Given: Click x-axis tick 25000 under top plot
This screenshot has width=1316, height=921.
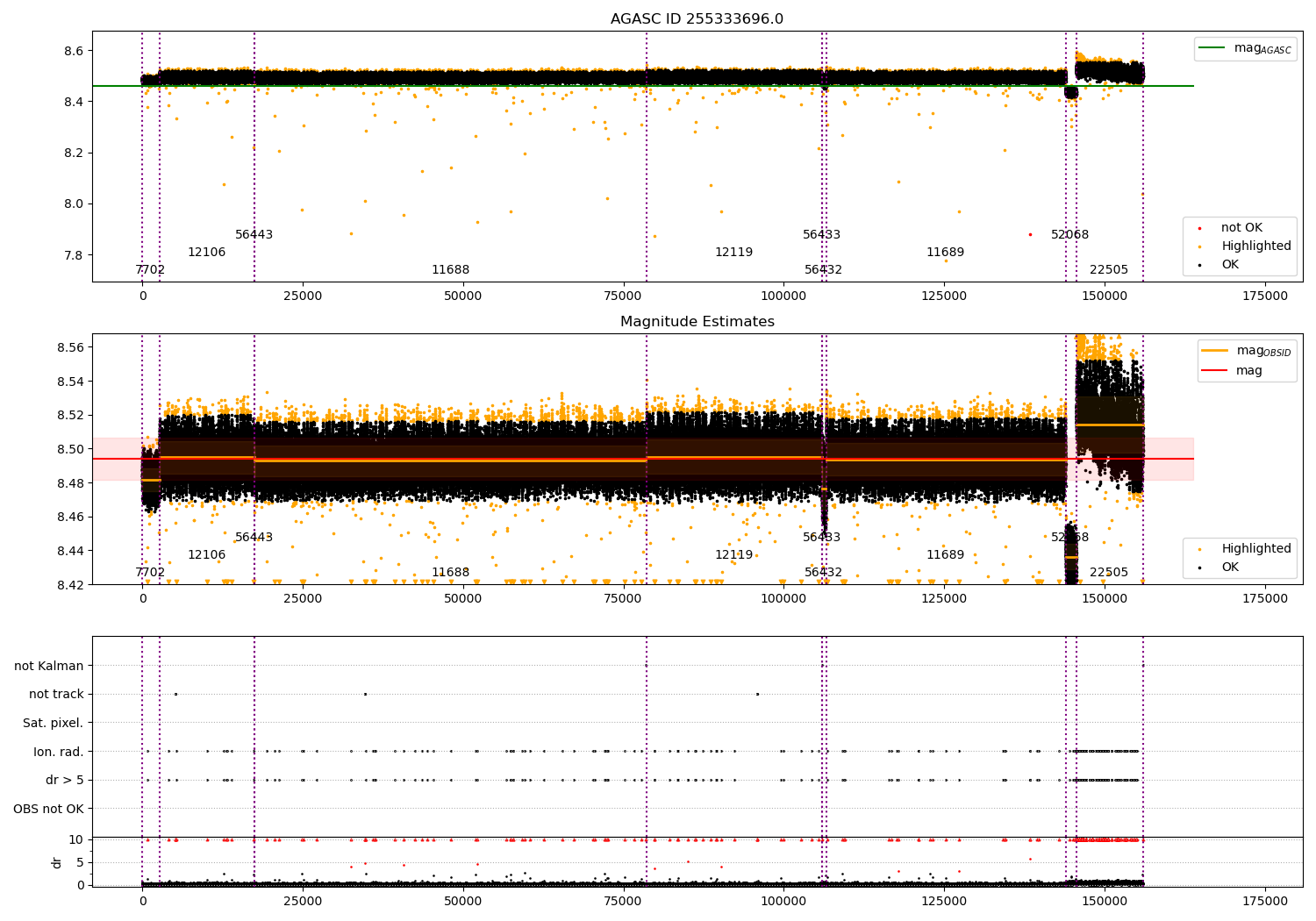Looking at the screenshot, I should (x=303, y=296).
